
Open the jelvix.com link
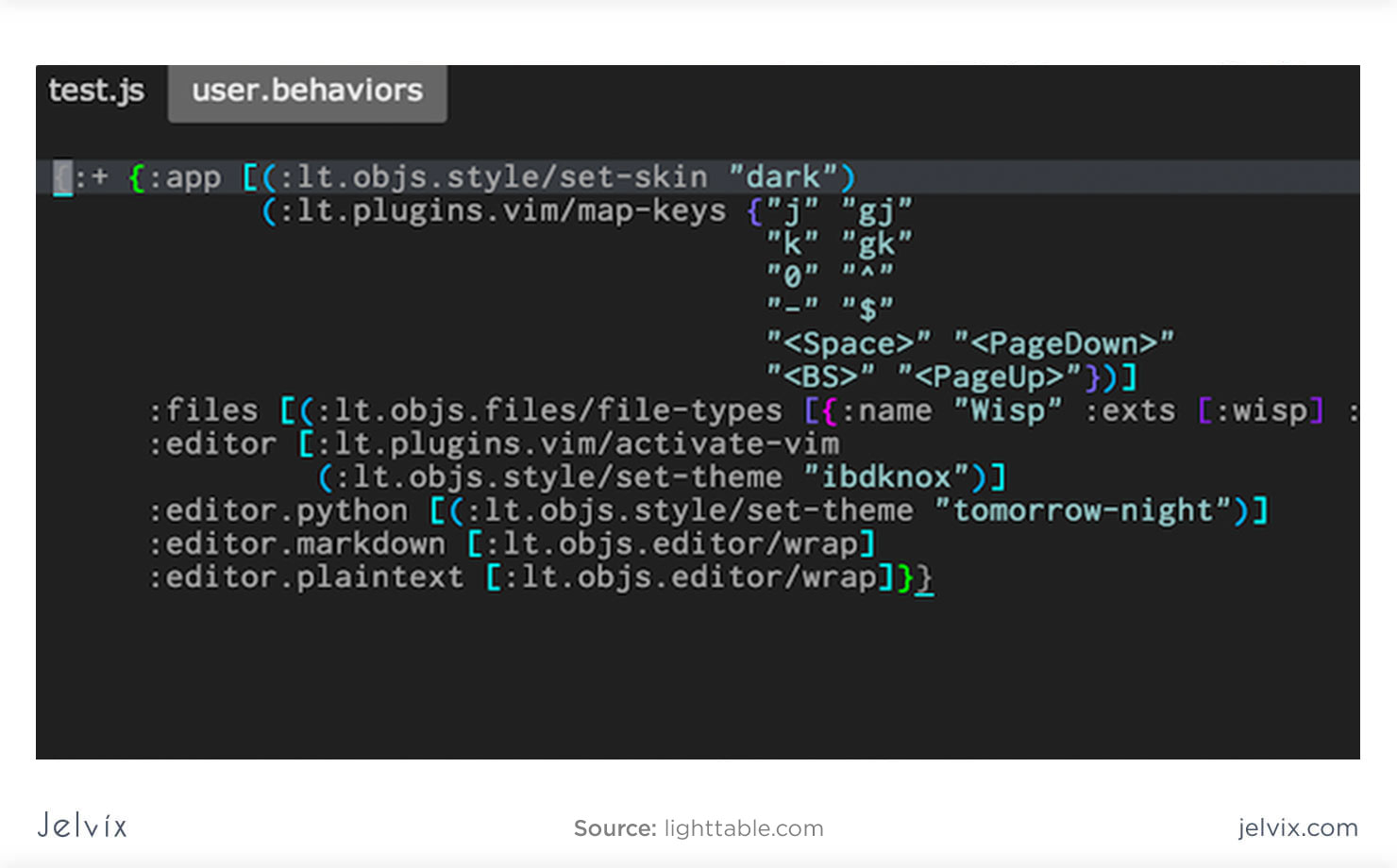(x=1297, y=828)
